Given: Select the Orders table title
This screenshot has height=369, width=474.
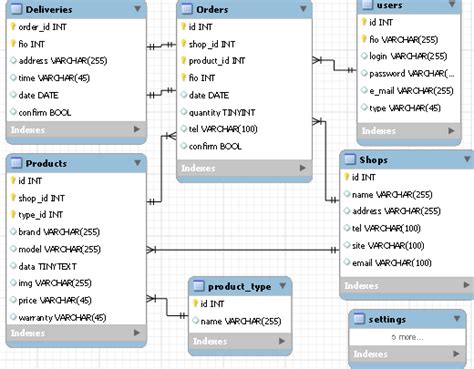Looking at the screenshot, I should [x=212, y=10].
